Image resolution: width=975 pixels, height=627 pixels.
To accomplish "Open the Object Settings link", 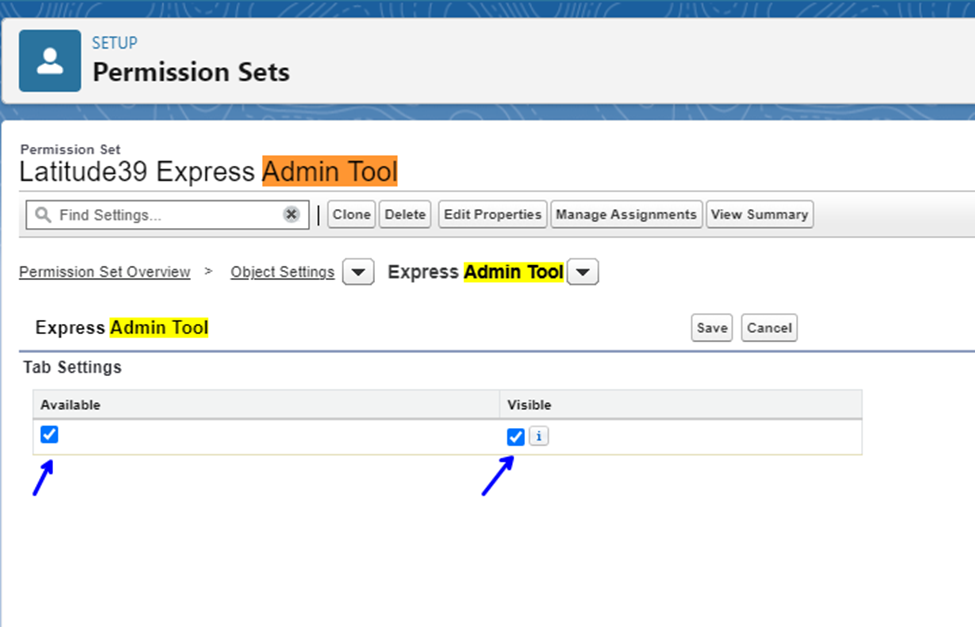I will [x=282, y=272].
